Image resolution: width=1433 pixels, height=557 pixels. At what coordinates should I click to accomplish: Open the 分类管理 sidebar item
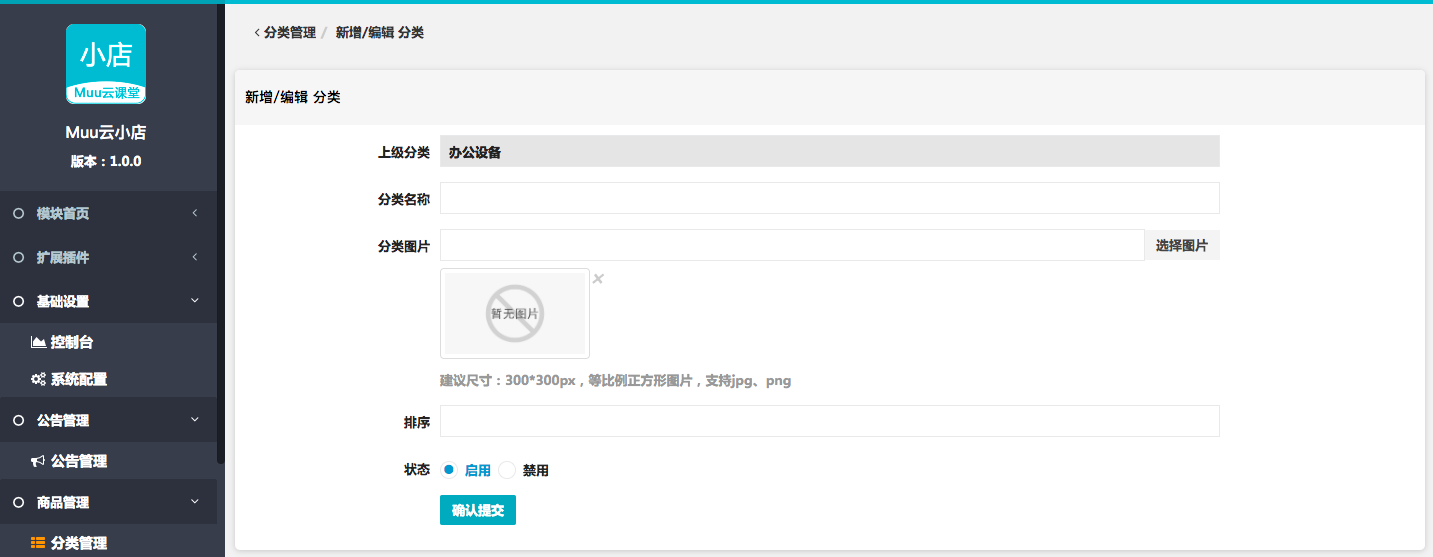pos(108,543)
